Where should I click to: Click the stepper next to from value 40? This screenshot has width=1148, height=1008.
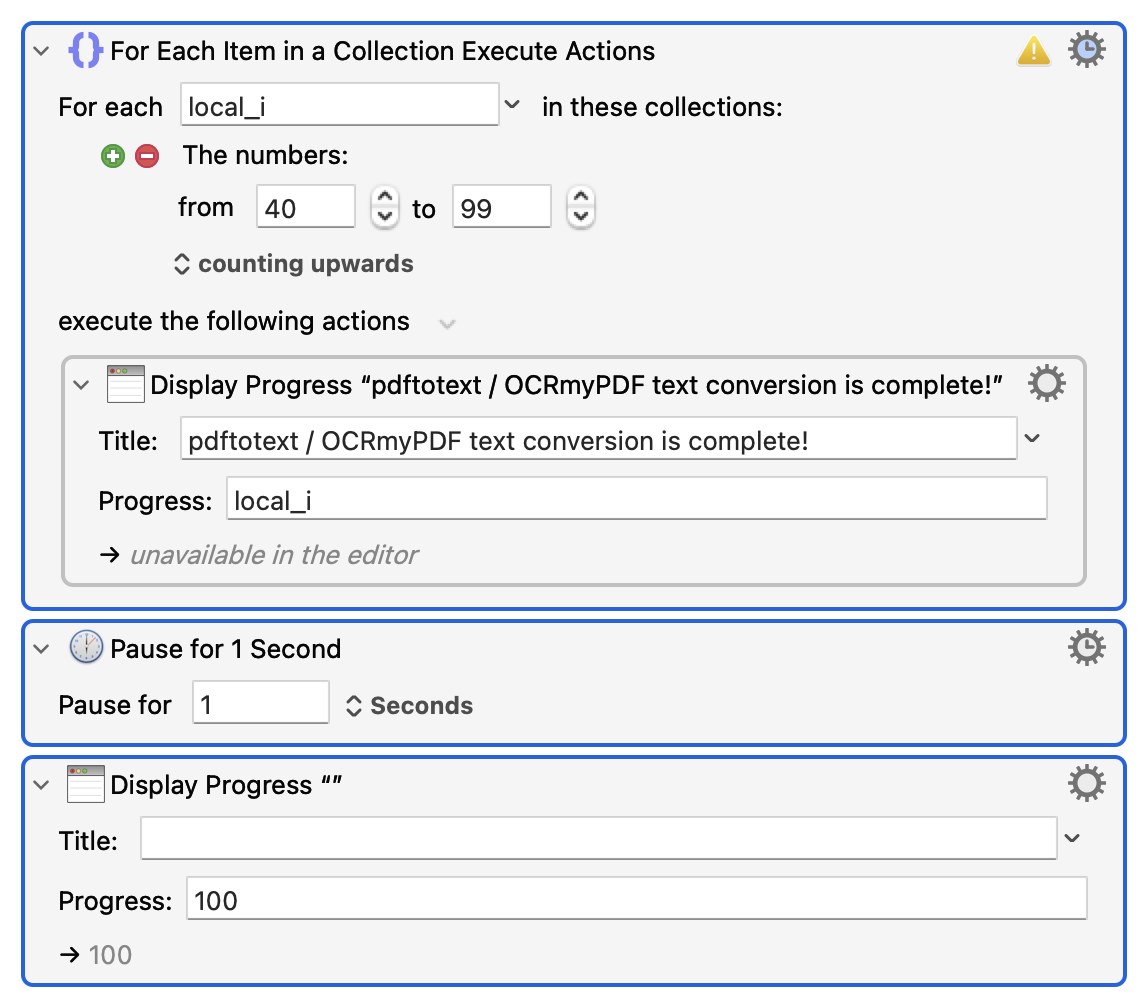point(384,208)
